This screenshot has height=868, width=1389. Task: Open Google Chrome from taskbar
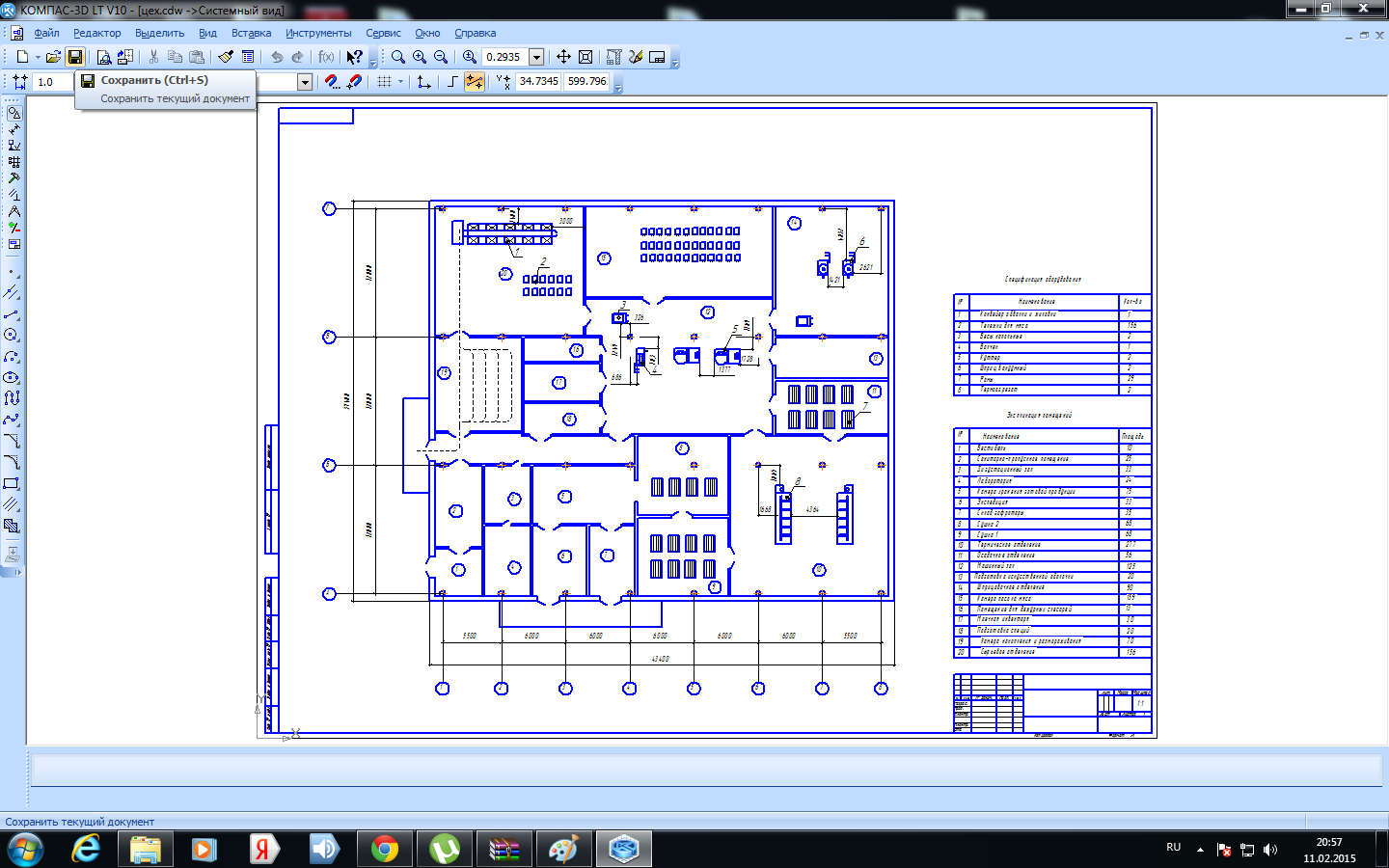[385, 850]
